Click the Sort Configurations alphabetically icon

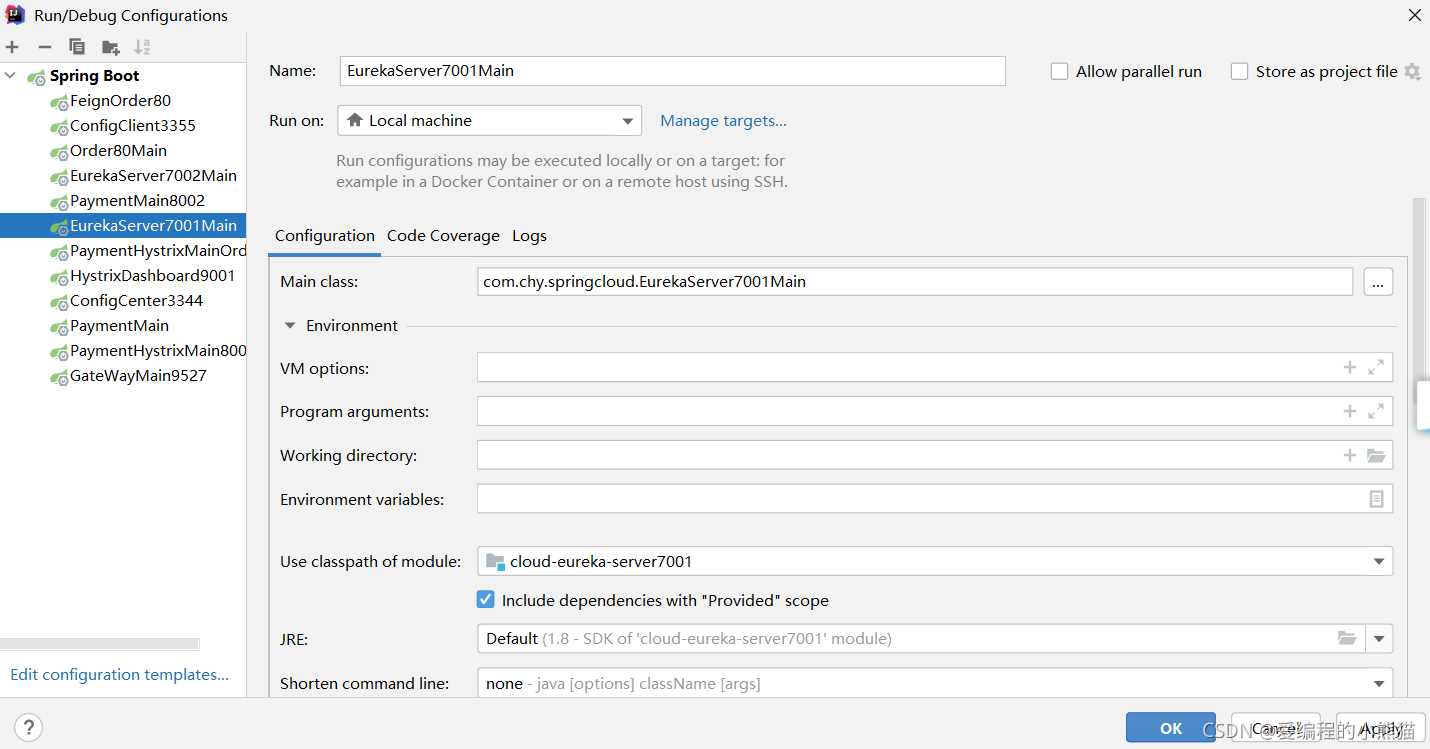point(142,47)
